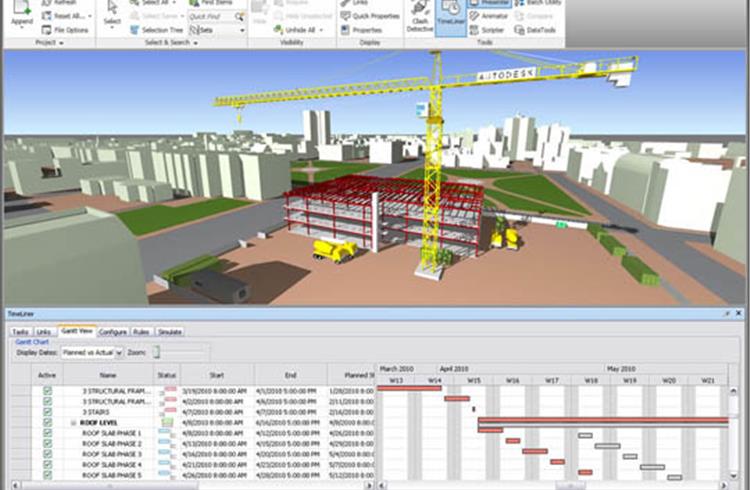This screenshot has width=750, height=490.
Task: Click the Gantt chart horizontal scrollbar thumb
Action: click(570, 486)
